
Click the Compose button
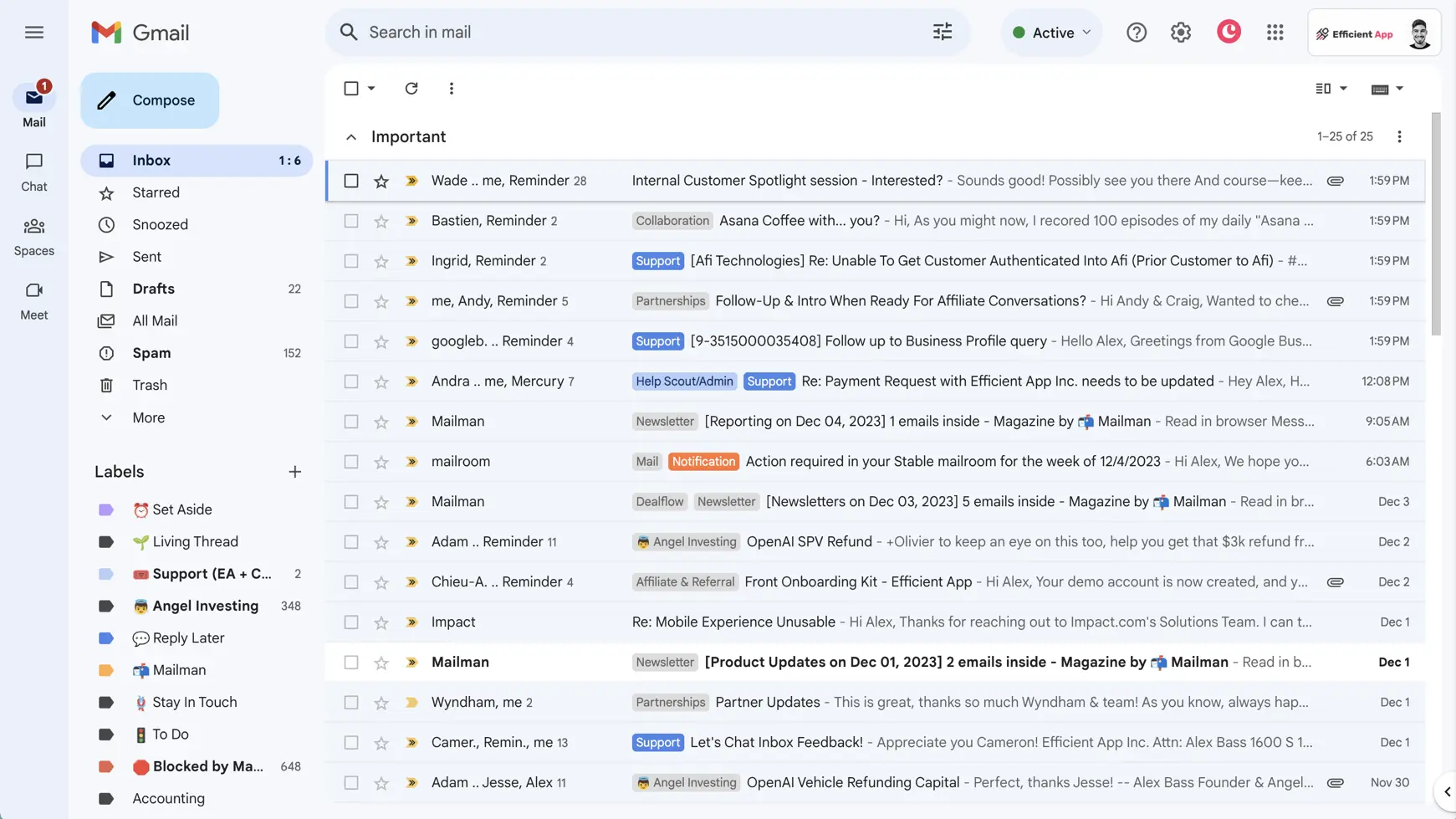(x=149, y=100)
